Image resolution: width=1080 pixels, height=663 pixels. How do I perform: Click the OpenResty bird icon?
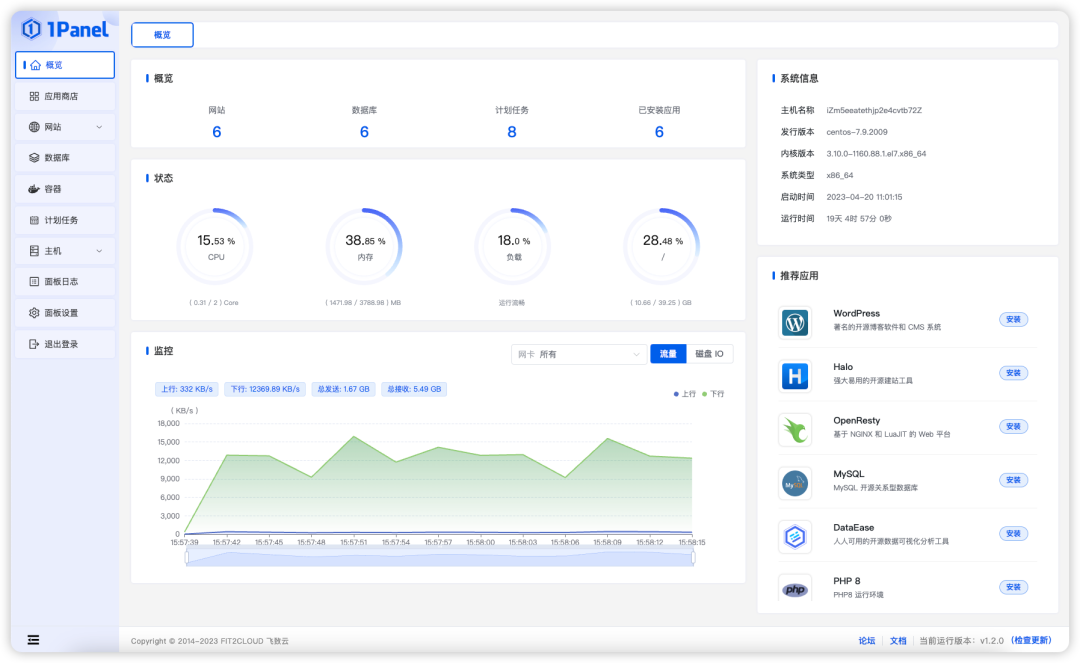tap(795, 430)
